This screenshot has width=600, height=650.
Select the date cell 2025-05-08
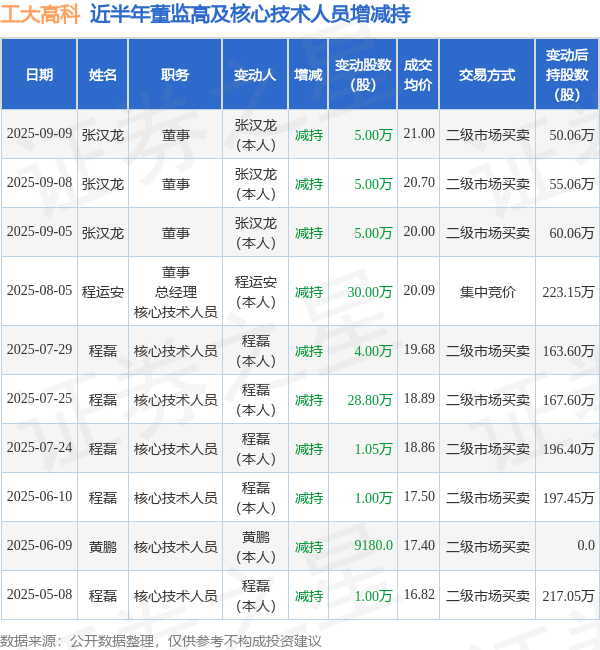39,594
